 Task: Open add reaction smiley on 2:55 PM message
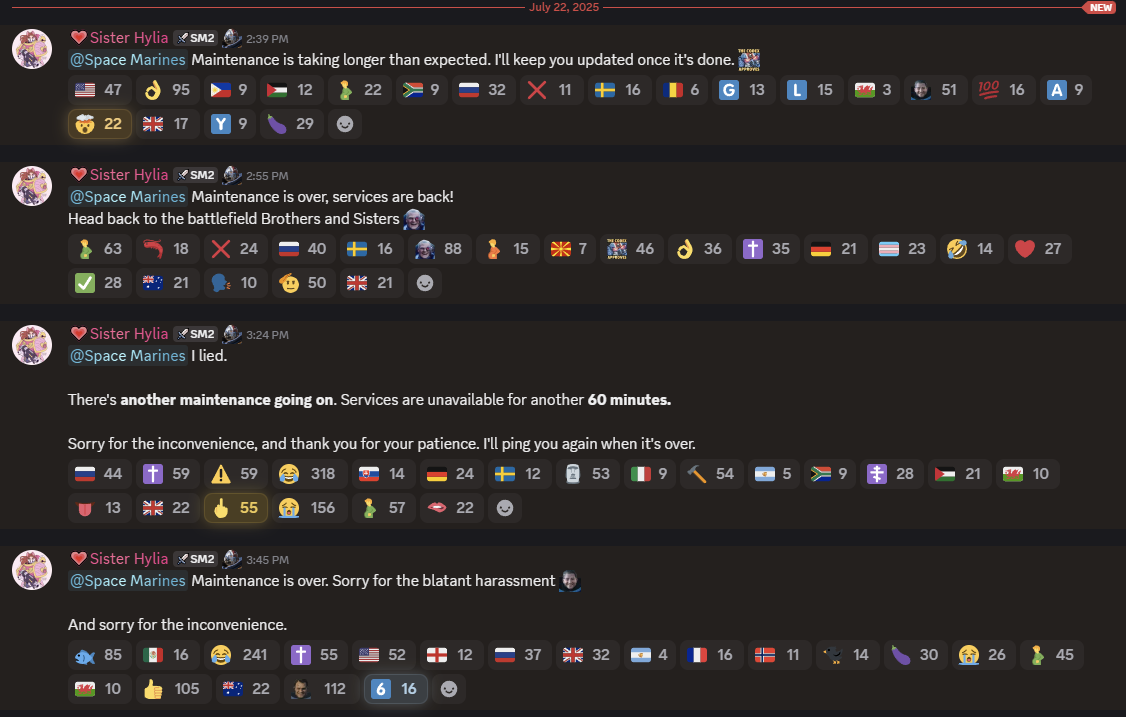(424, 282)
